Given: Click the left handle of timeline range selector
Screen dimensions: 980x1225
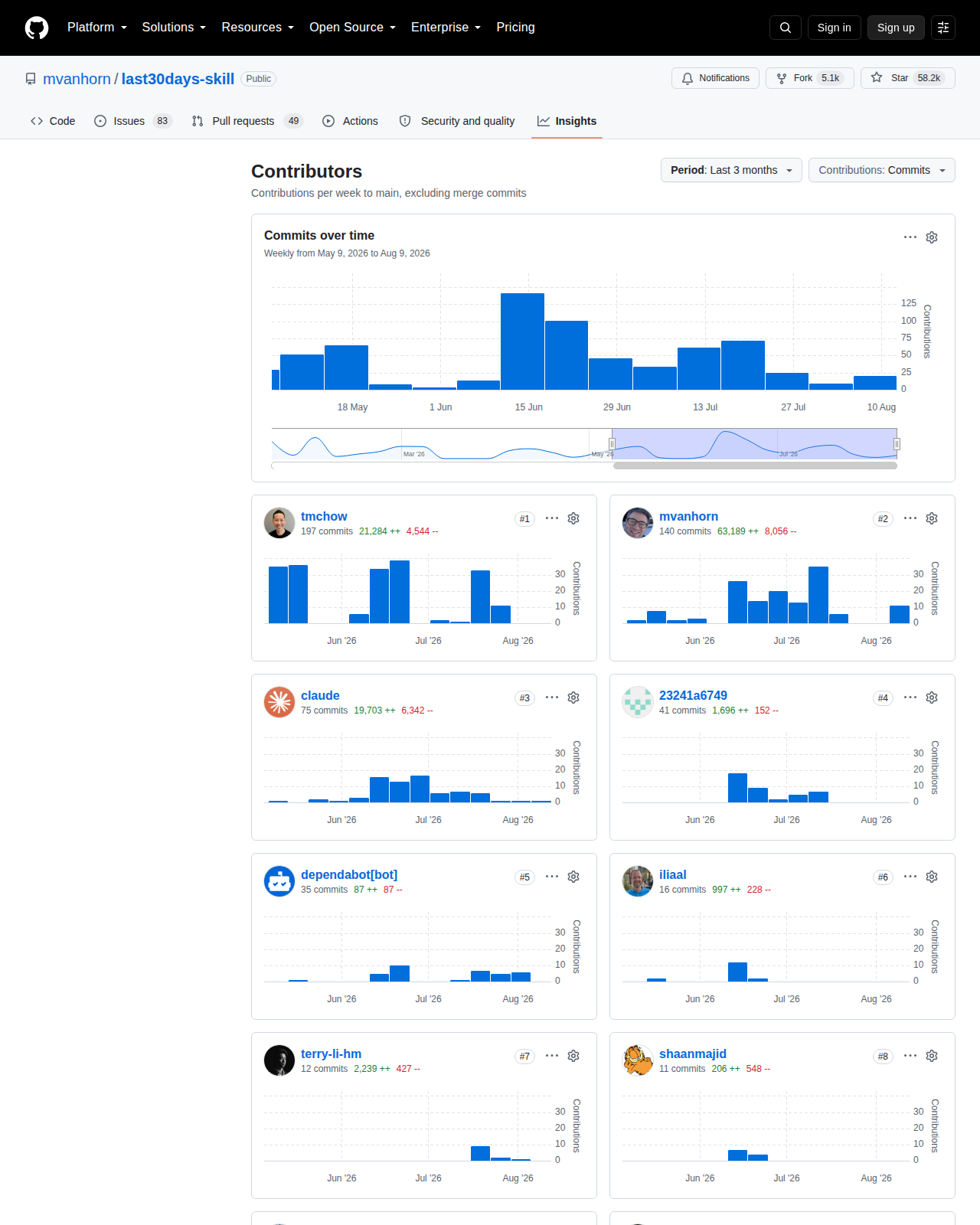Looking at the screenshot, I should 612,444.
